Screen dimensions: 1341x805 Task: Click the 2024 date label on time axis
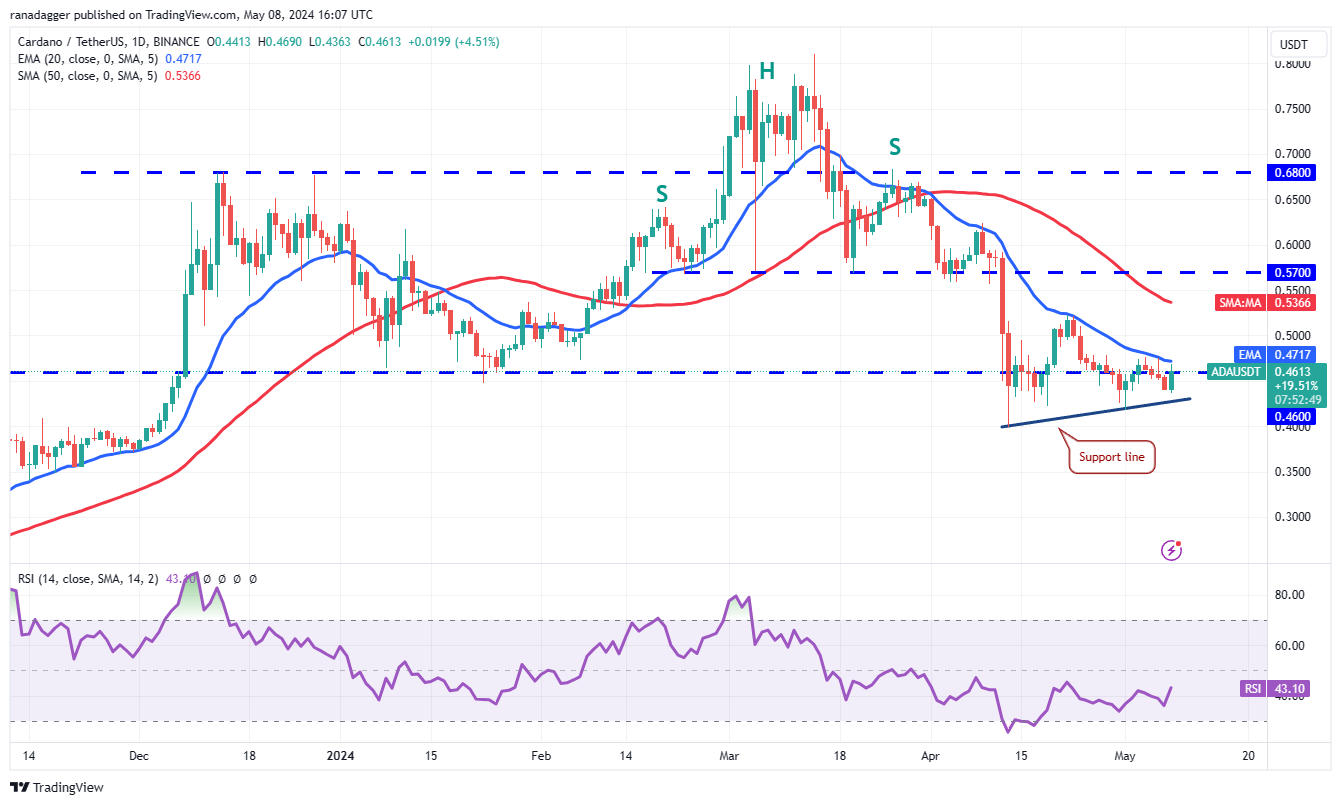[342, 756]
